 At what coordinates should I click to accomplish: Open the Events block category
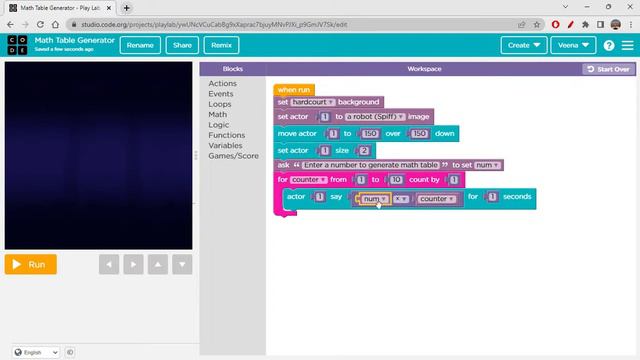click(x=221, y=94)
